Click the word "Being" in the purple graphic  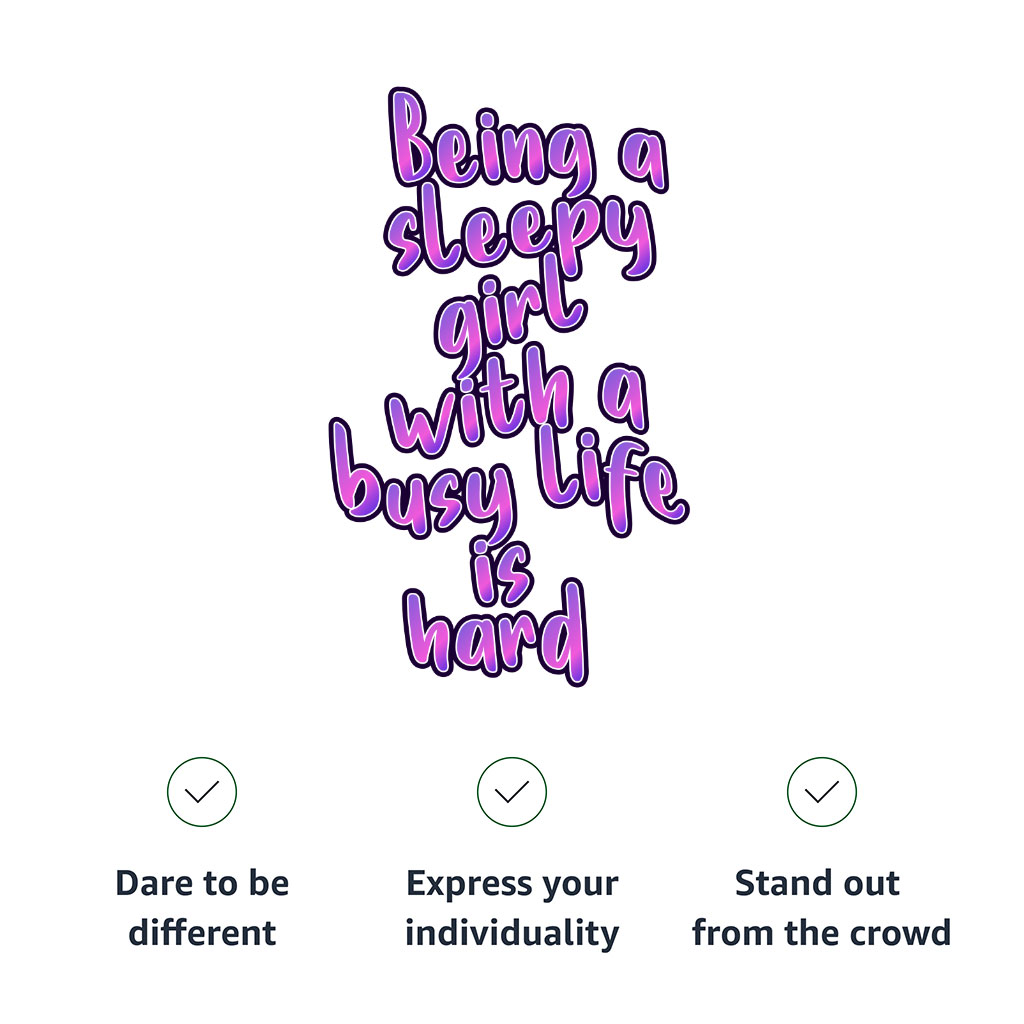(490, 150)
